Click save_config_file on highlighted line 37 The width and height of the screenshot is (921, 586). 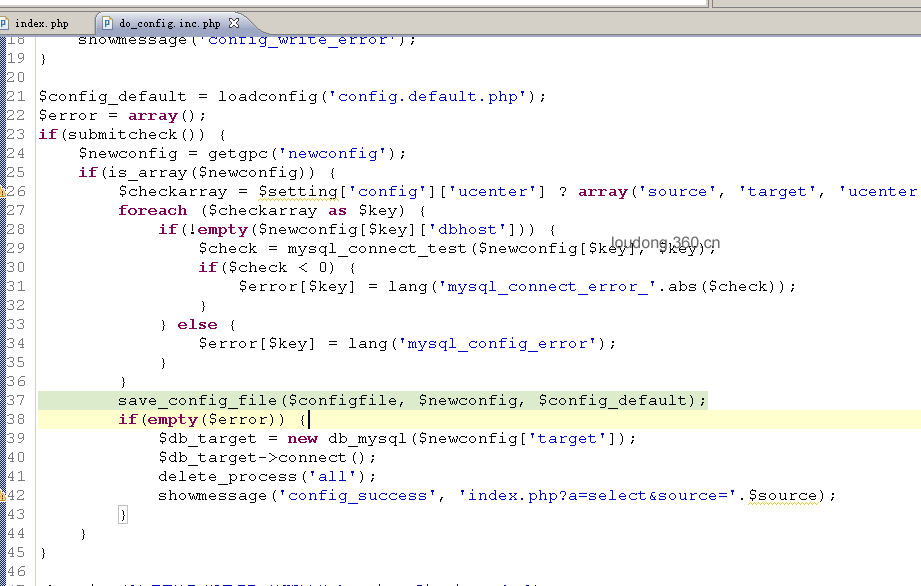coord(197,400)
